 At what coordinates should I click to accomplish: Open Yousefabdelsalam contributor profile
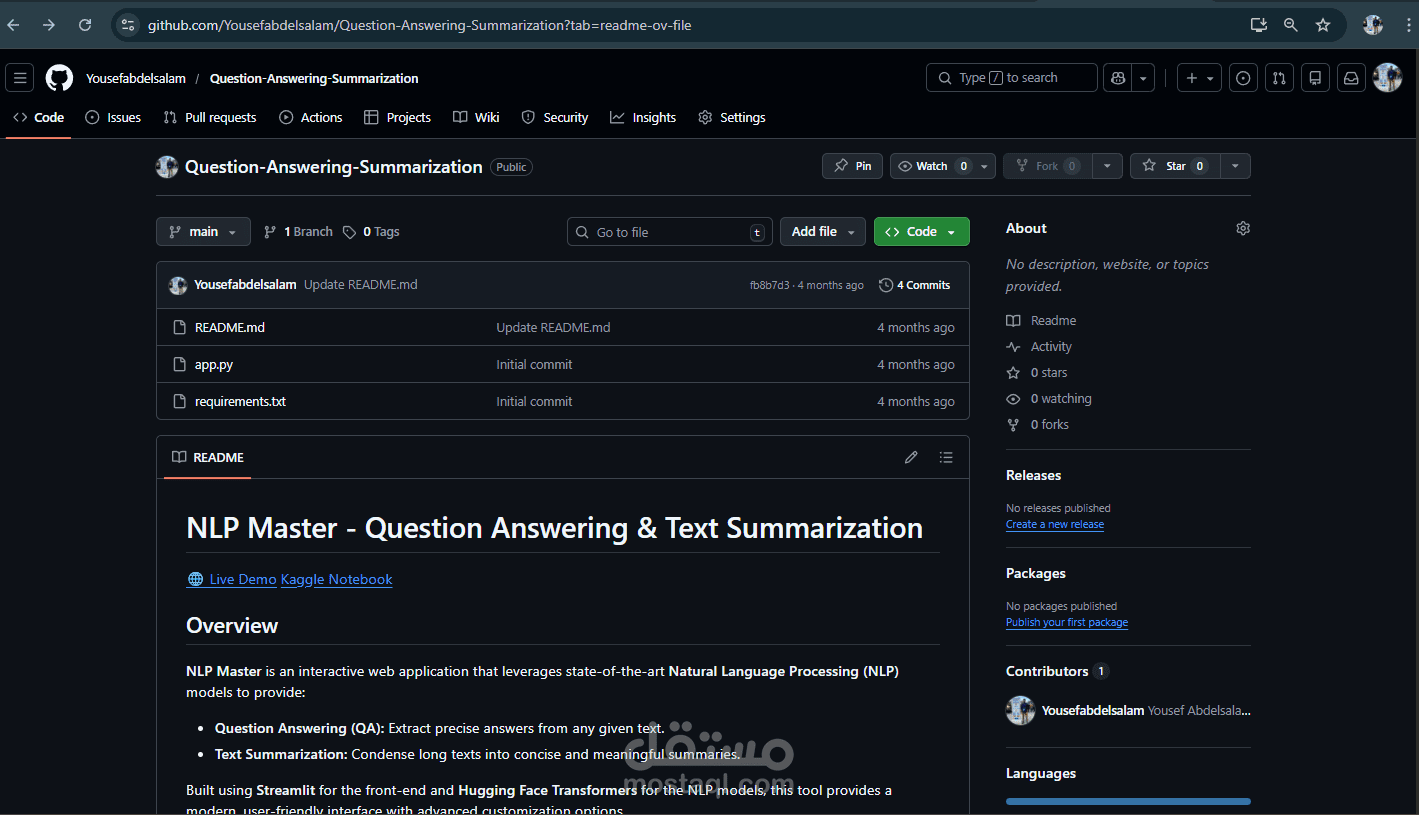(1093, 710)
